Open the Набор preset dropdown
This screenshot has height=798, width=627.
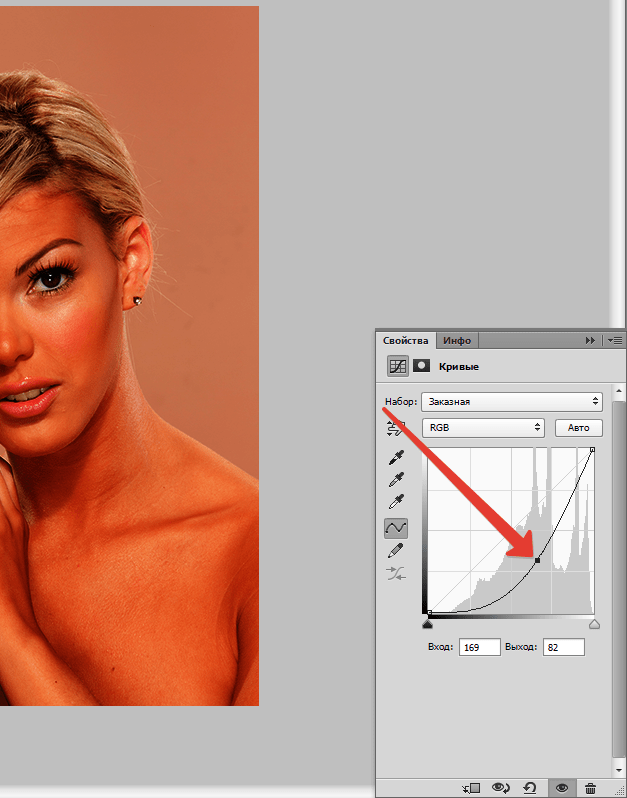[x=511, y=402]
